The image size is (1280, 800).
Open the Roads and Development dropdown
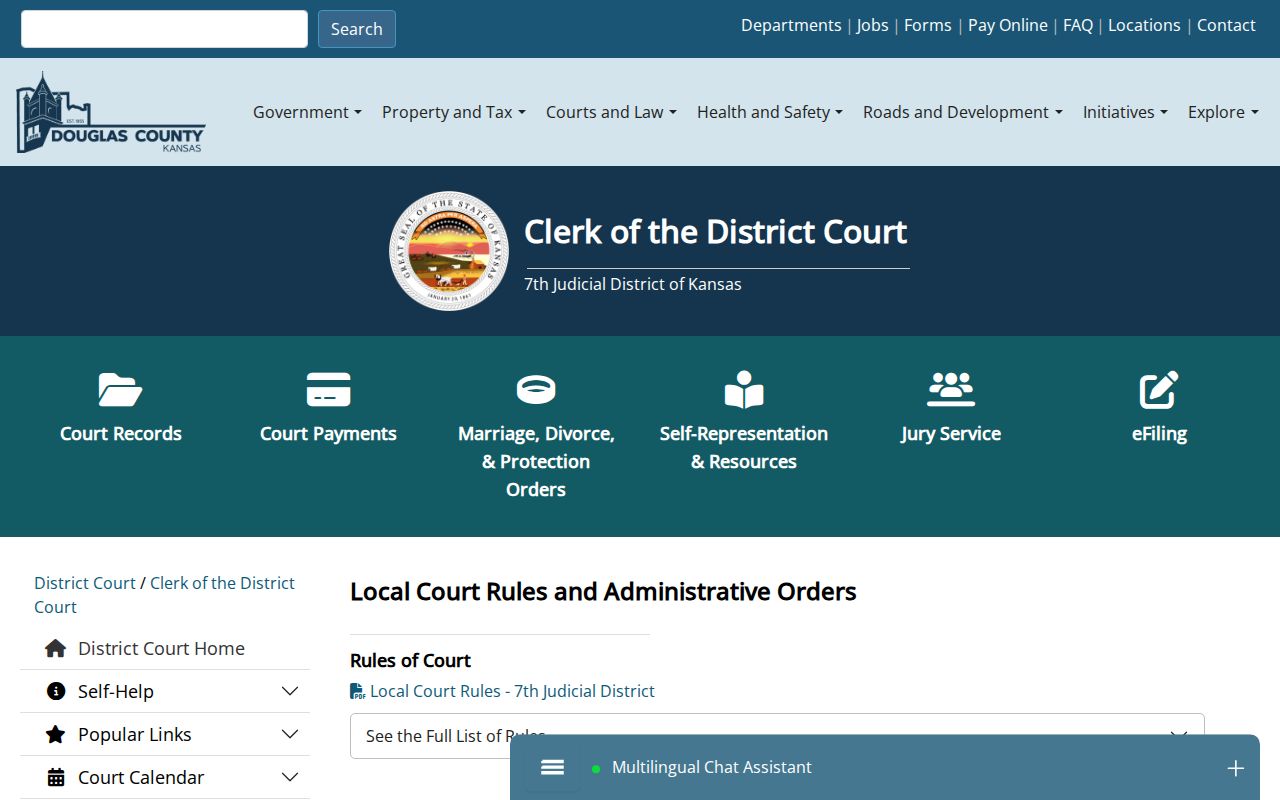(x=963, y=112)
